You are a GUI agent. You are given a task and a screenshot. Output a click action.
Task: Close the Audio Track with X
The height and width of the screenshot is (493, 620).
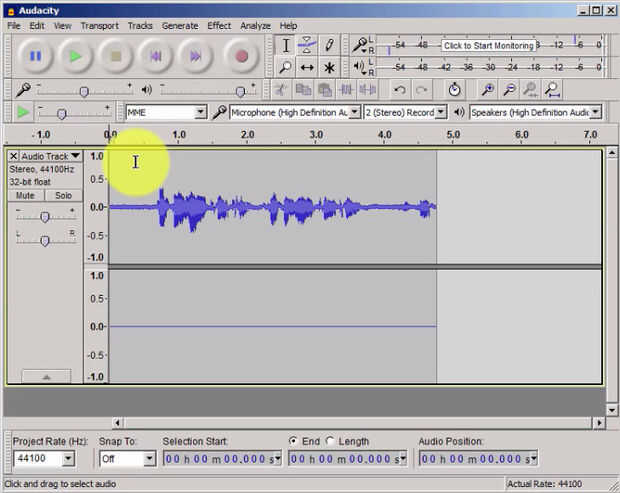pos(13,157)
